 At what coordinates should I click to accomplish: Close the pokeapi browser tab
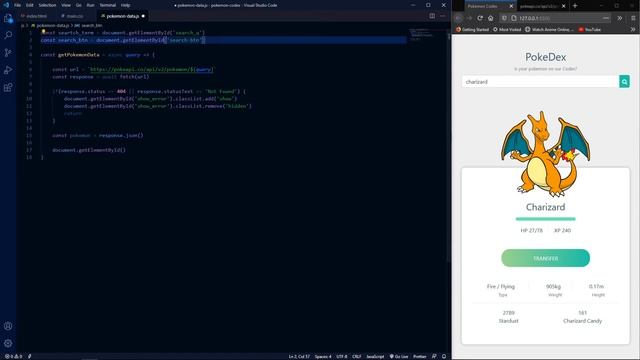(564, 6)
